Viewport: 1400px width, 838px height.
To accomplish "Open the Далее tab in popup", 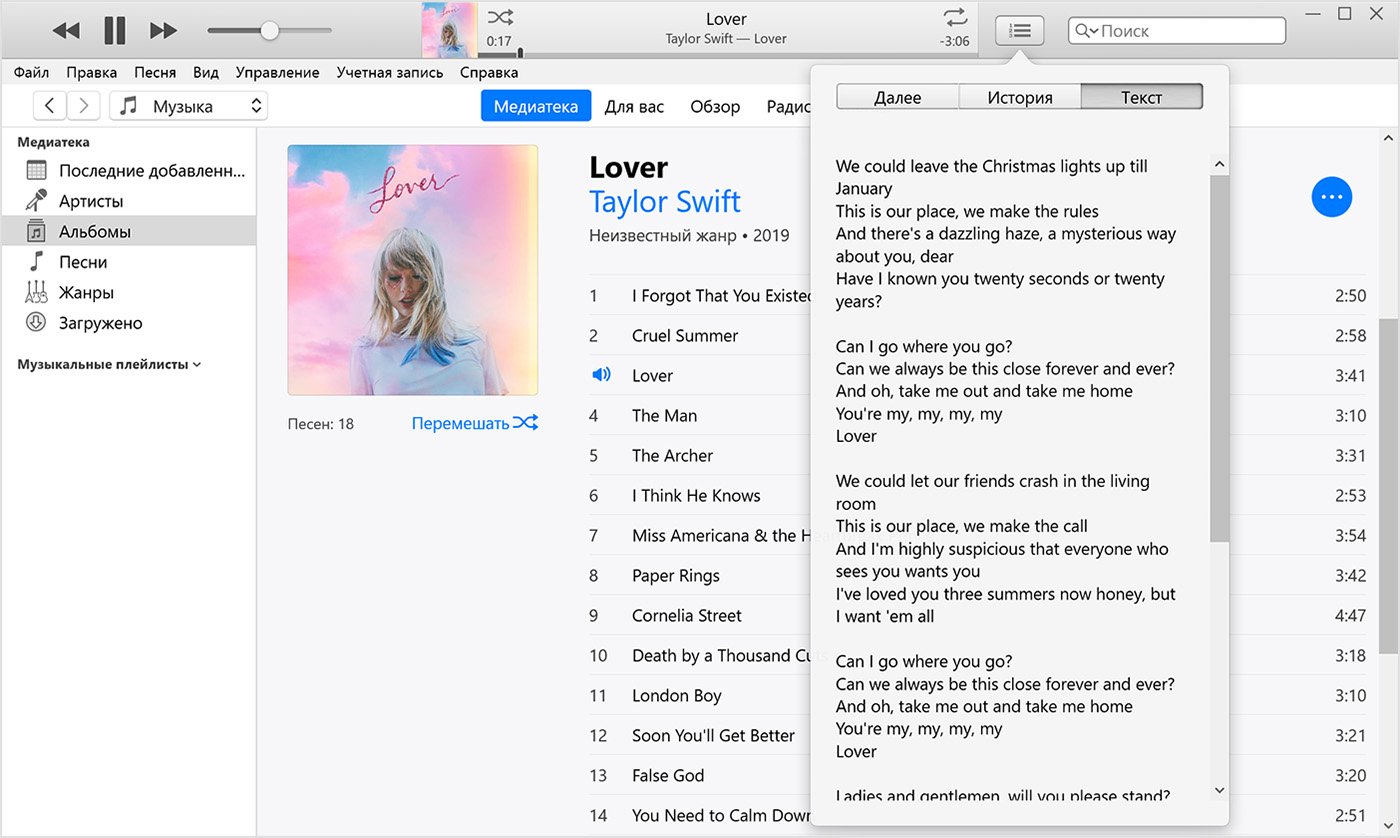I will pos(898,97).
